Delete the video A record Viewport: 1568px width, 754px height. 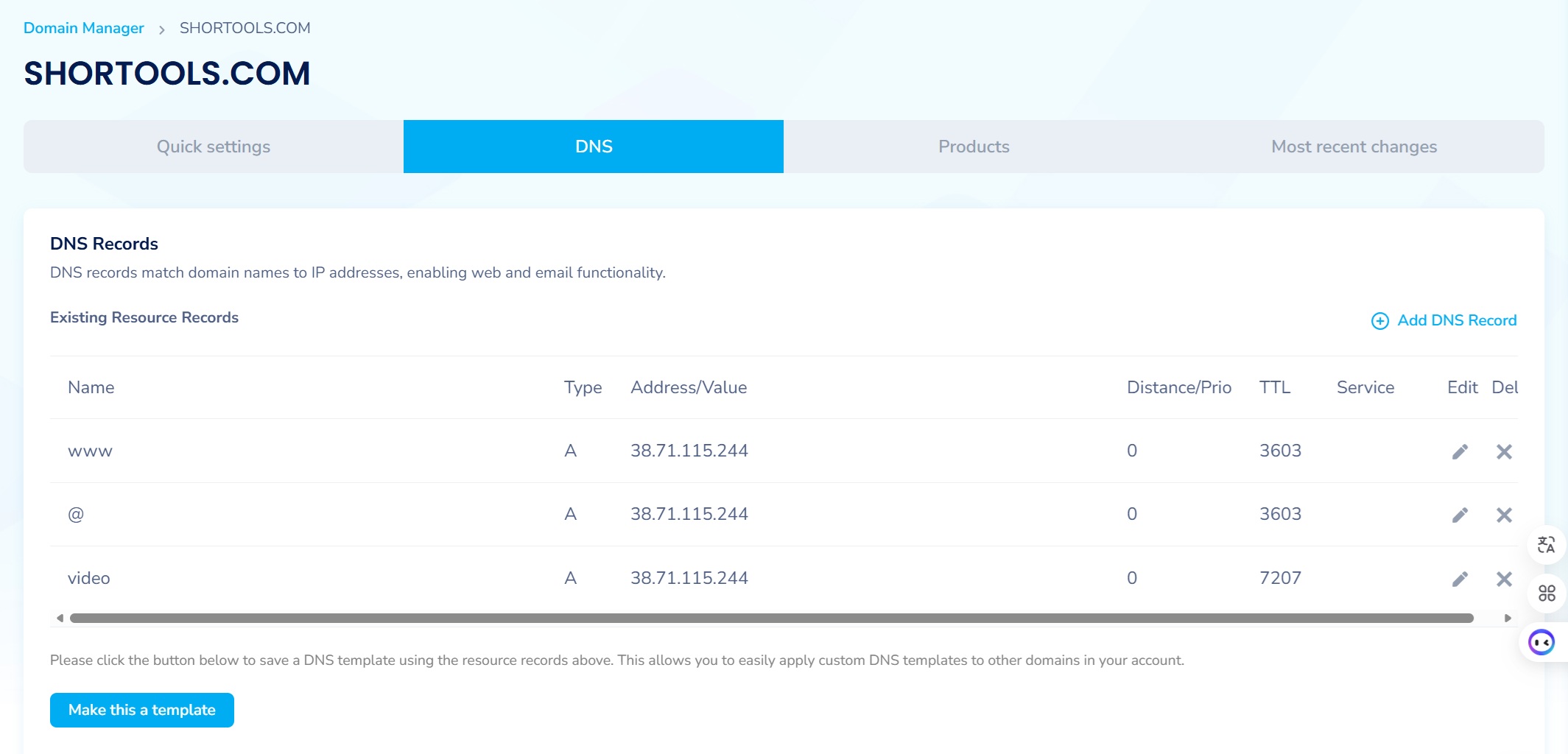(x=1504, y=579)
